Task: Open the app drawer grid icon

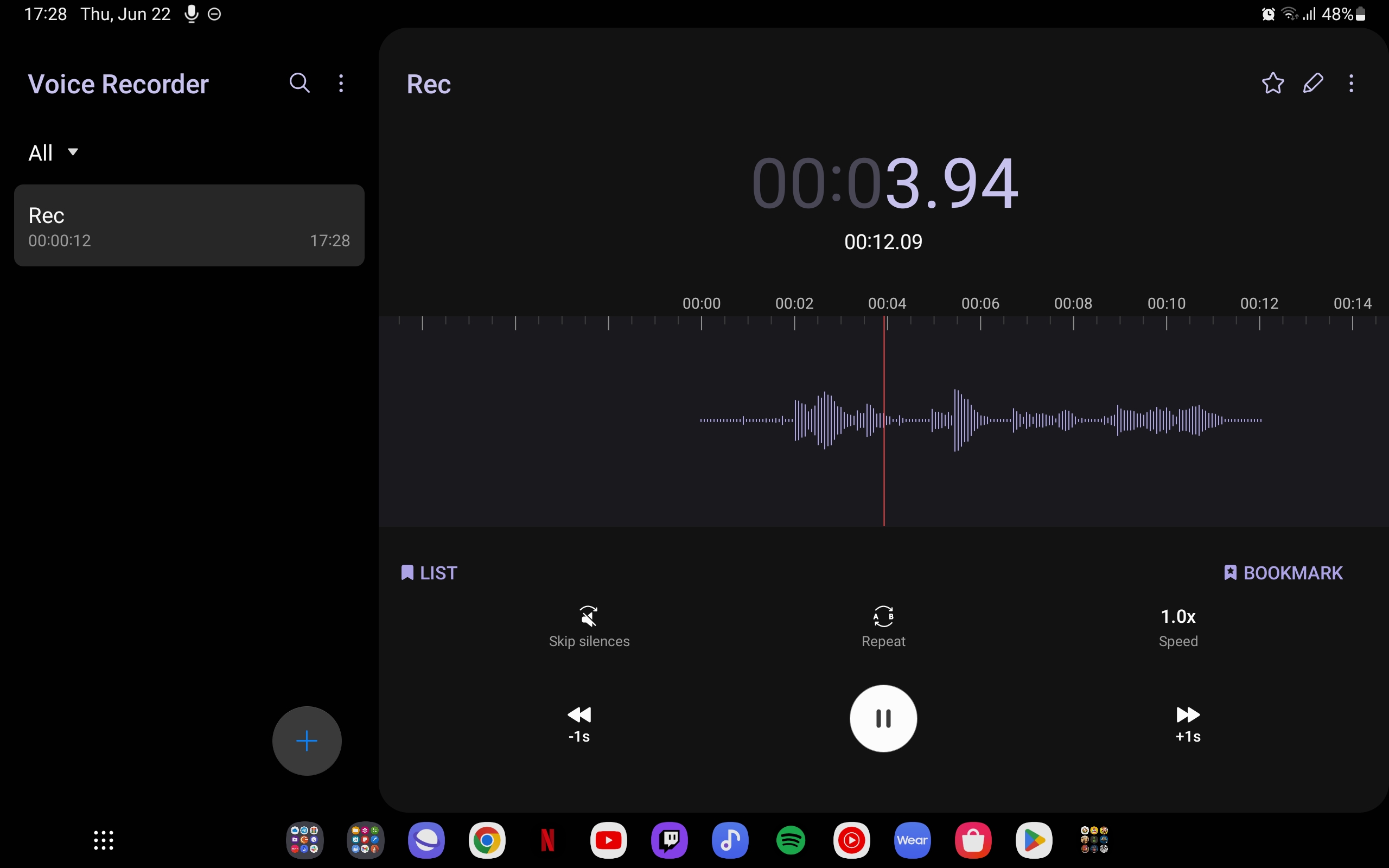Action: pyautogui.click(x=103, y=840)
